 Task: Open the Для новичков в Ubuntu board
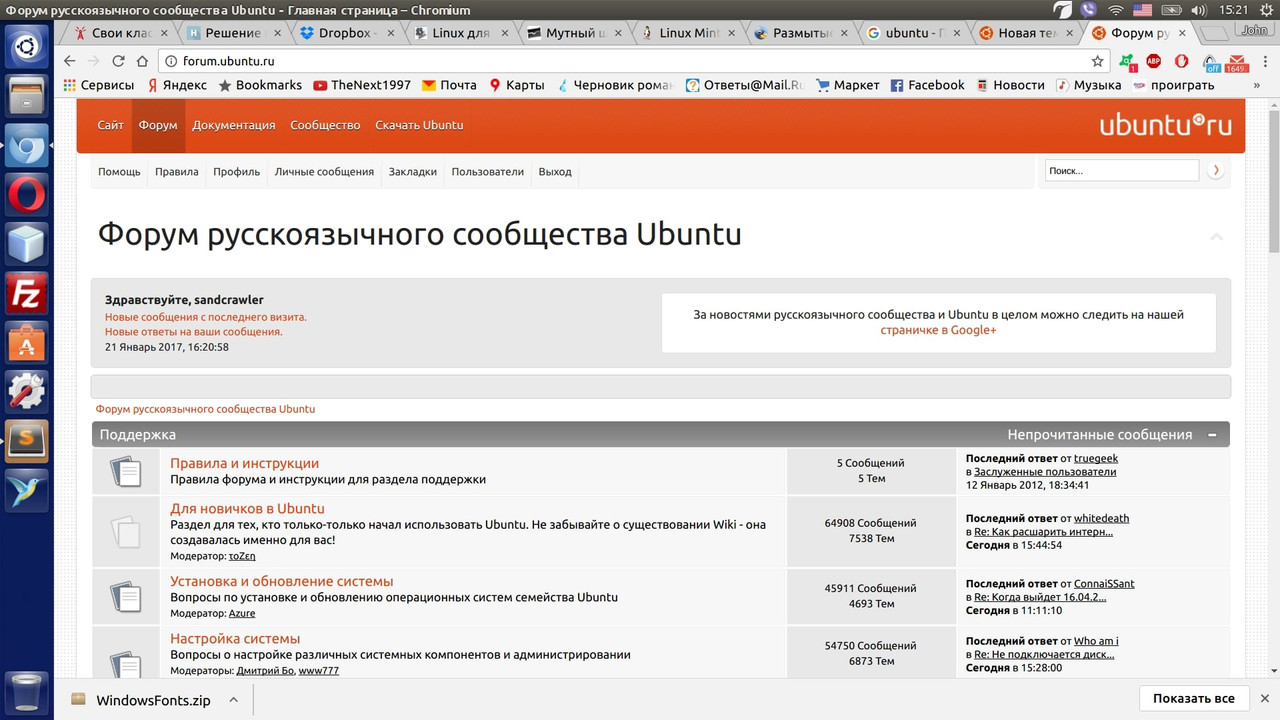pyautogui.click(x=247, y=508)
